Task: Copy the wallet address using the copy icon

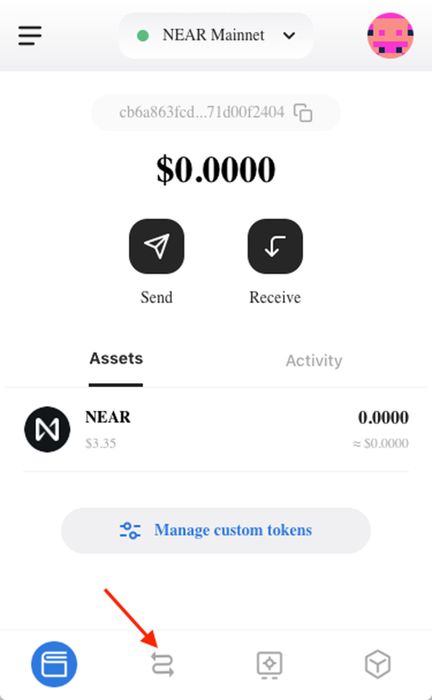Action: [x=303, y=112]
